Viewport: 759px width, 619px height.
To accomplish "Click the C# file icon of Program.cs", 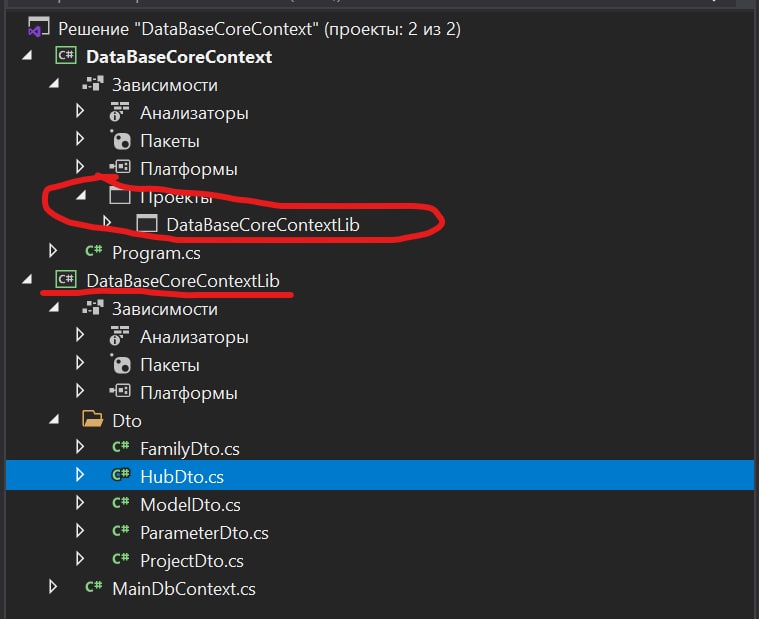I will pos(93,251).
